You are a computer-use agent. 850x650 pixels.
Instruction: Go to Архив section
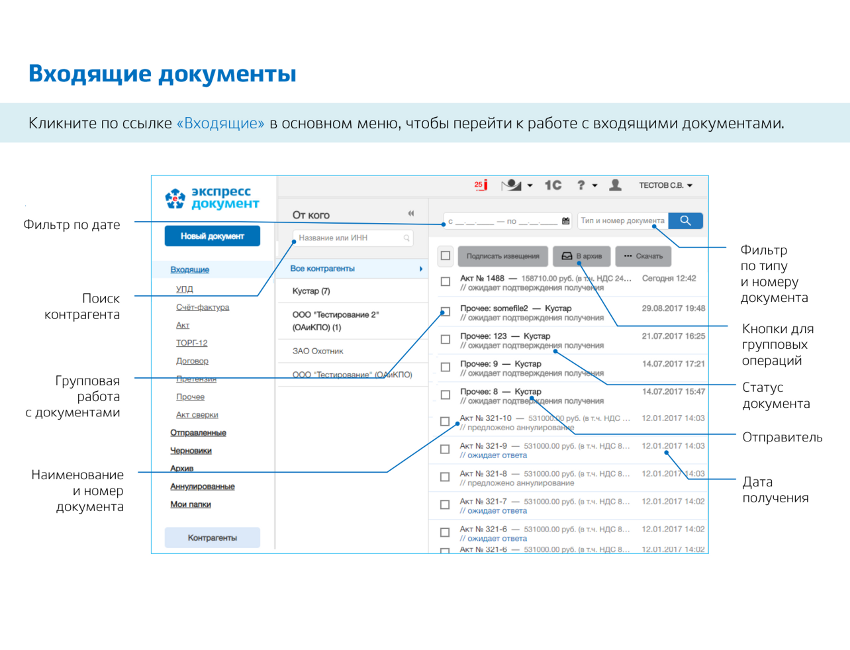pyautogui.click(x=182, y=468)
